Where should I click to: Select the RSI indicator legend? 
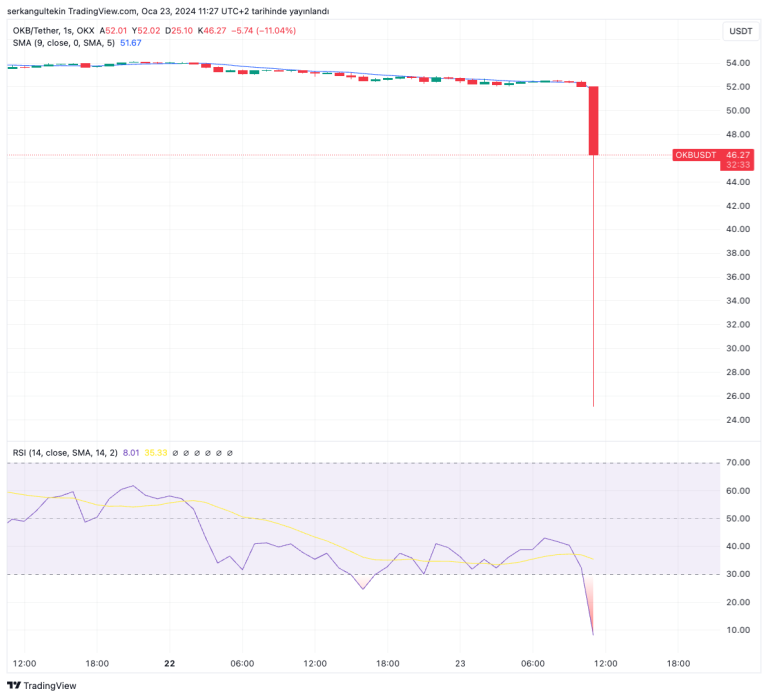(x=64, y=453)
